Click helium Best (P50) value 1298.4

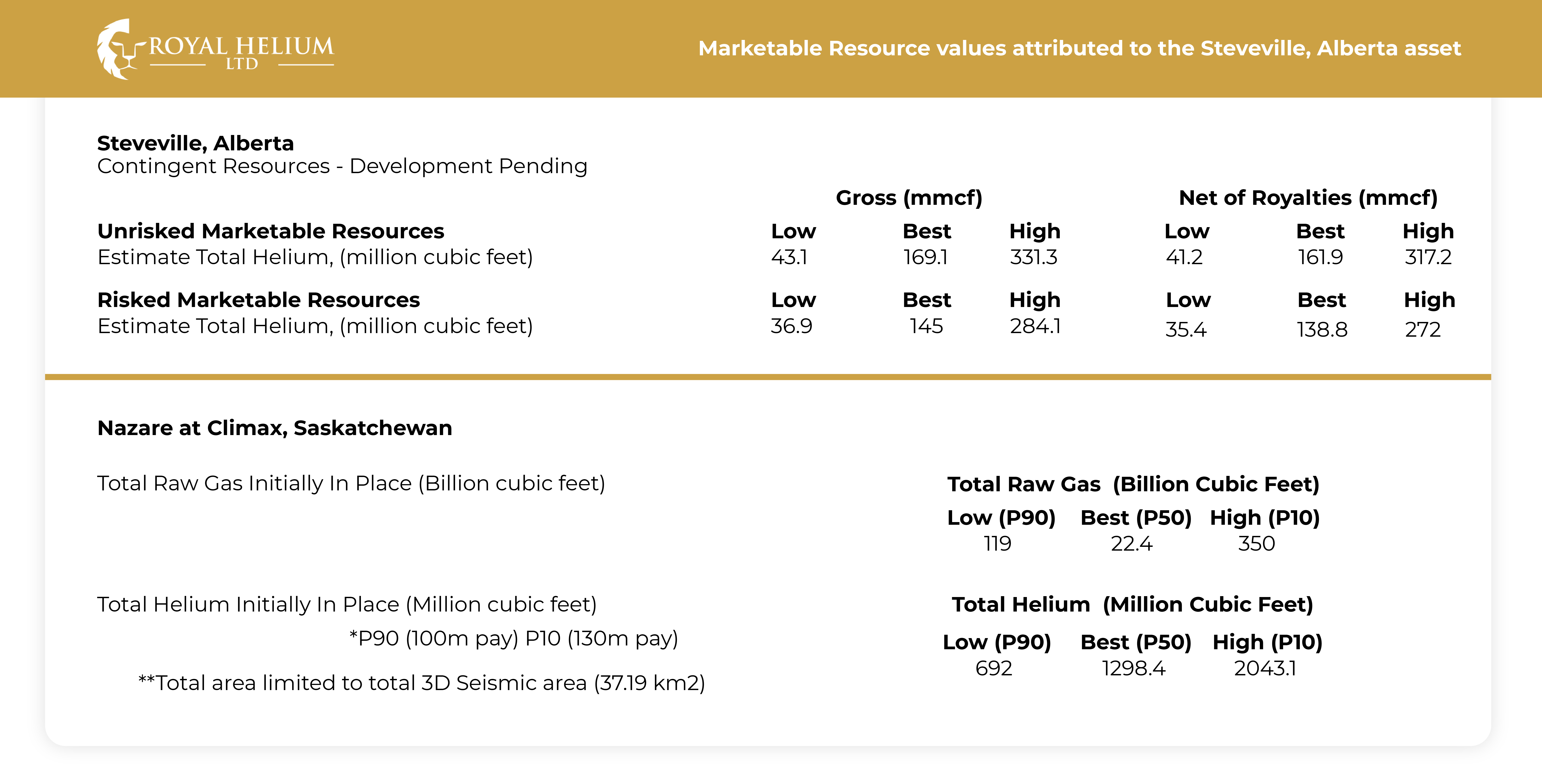tap(1134, 668)
